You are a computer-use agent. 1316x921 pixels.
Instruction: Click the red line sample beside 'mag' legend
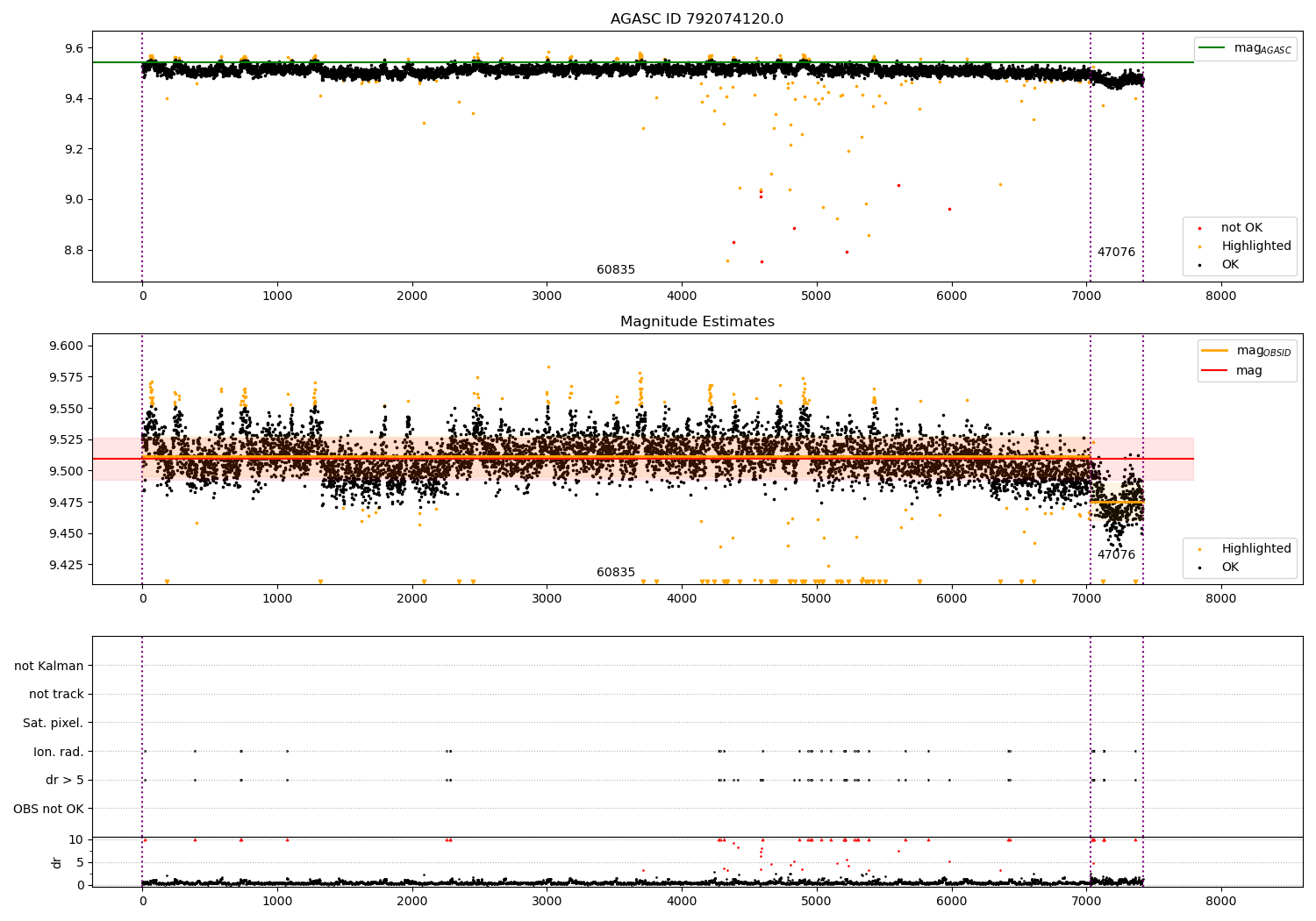point(1214,371)
